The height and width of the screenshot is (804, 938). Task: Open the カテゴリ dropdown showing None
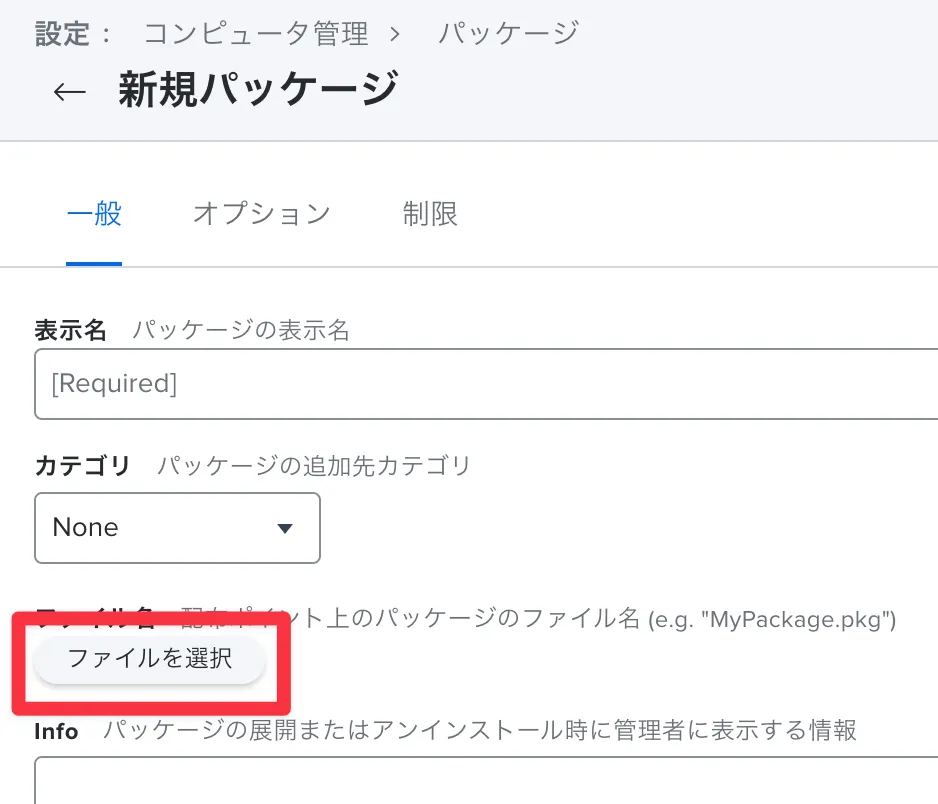(x=177, y=528)
